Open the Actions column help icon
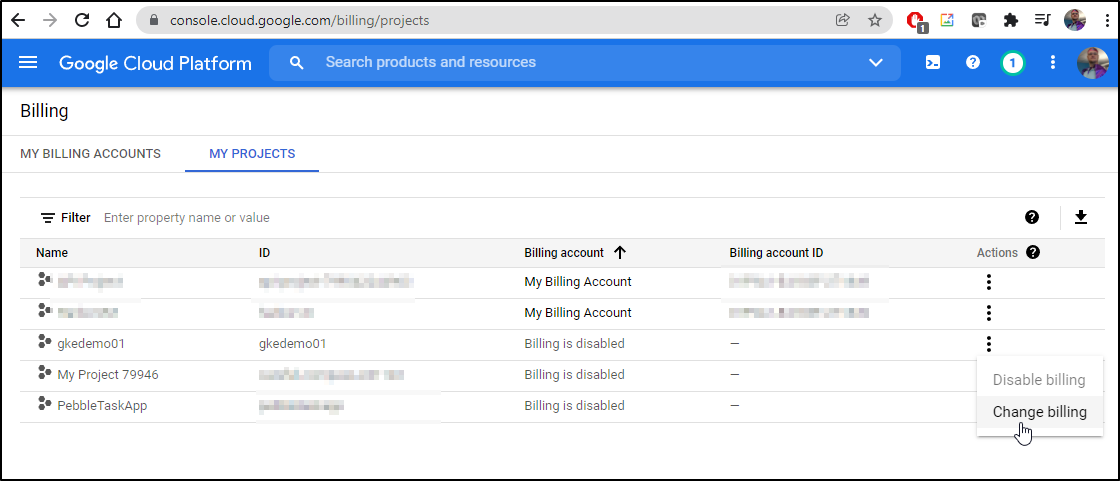 coord(1032,252)
